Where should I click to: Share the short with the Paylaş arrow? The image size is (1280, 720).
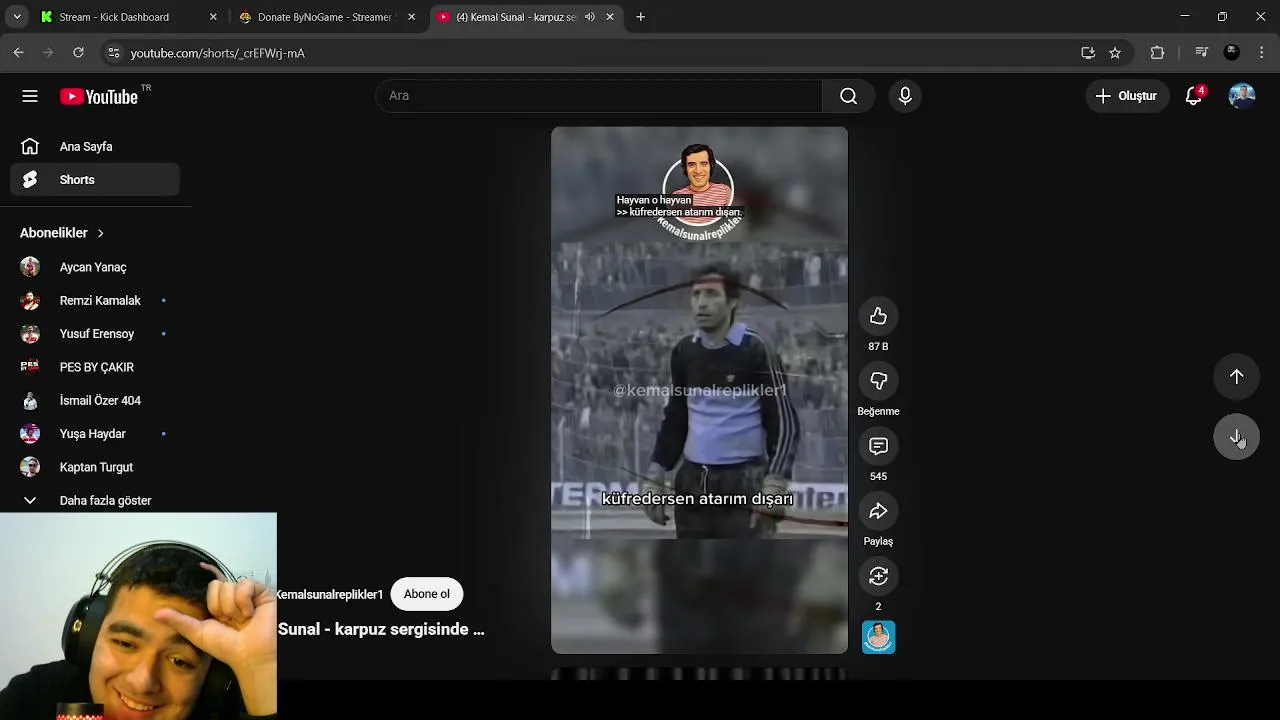(x=878, y=511)
